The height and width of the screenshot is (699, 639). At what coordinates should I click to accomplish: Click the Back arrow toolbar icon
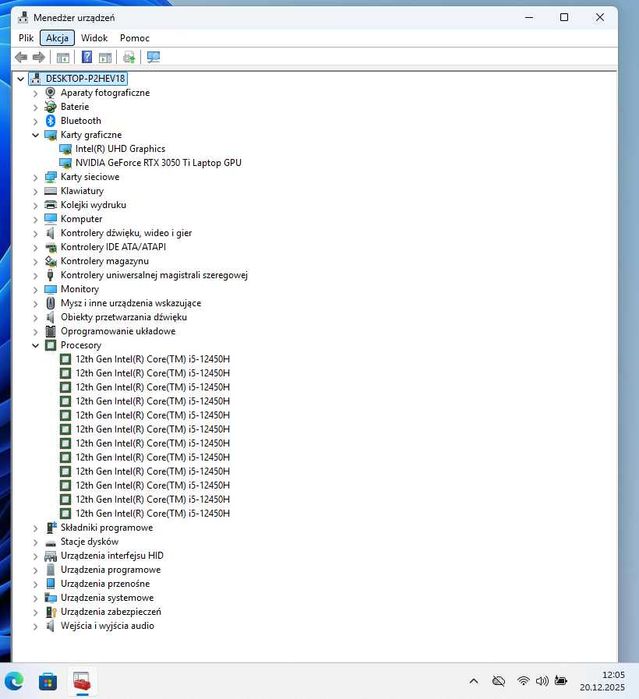point(21,57)
